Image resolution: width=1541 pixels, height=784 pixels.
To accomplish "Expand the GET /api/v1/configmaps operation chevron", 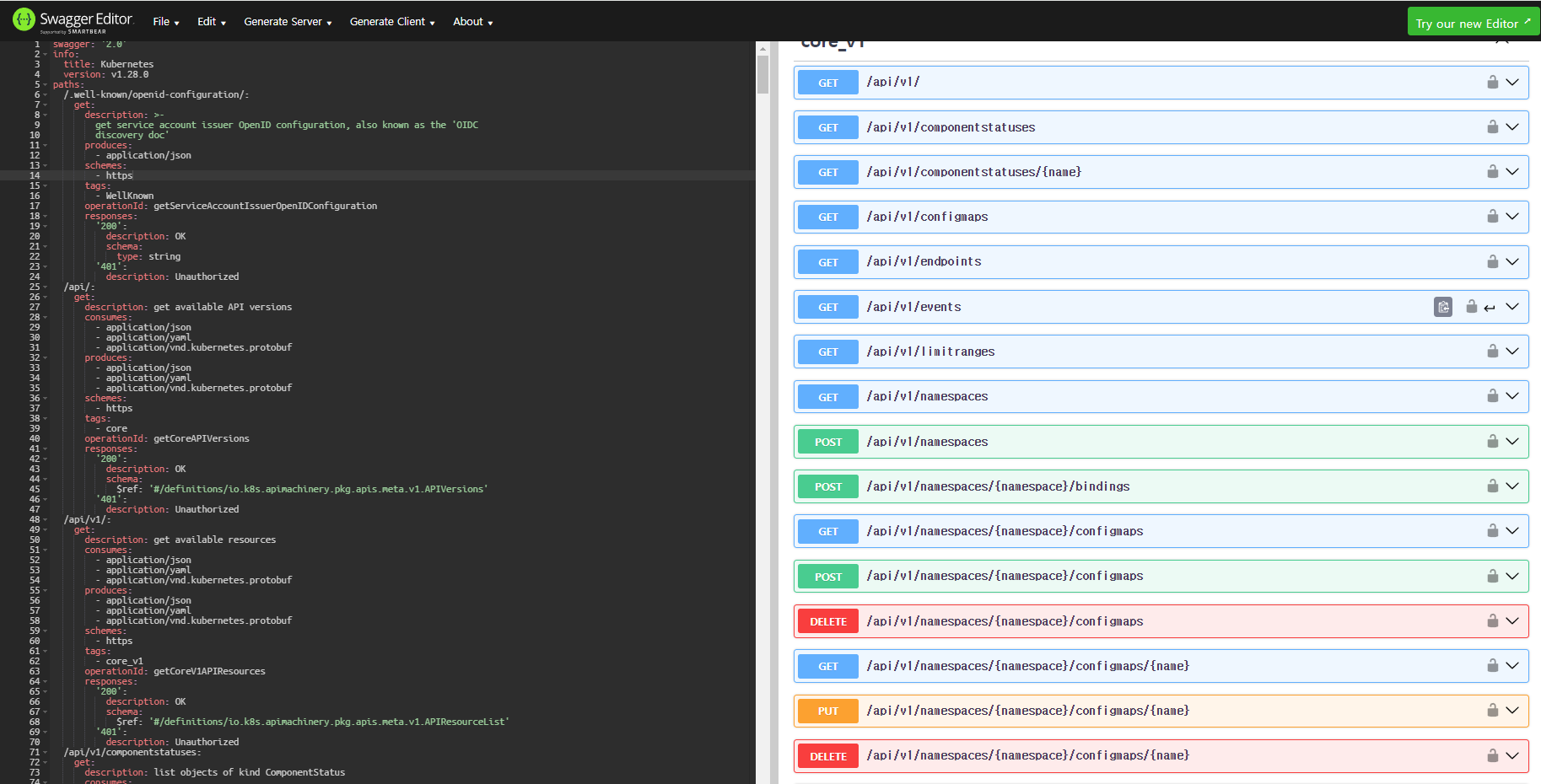I will pos(1511,217).
